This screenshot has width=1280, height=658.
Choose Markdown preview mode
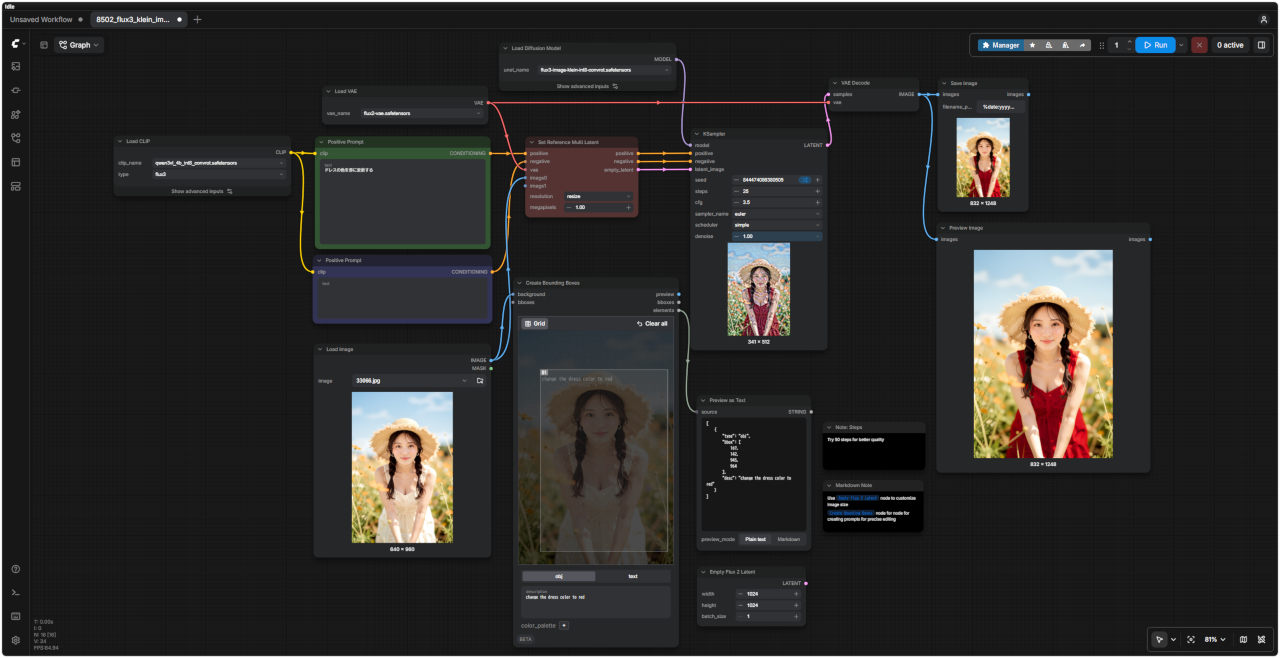[788, 539]
